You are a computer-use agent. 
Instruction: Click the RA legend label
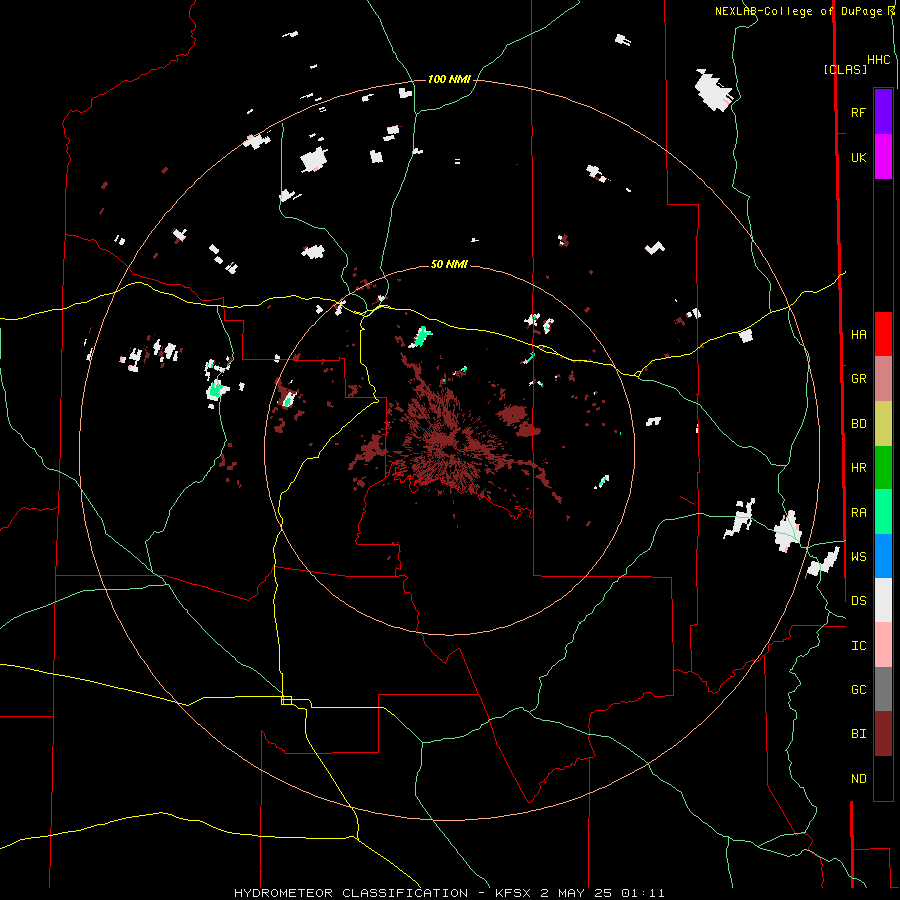pyautogui.click(x=858, y=513)
